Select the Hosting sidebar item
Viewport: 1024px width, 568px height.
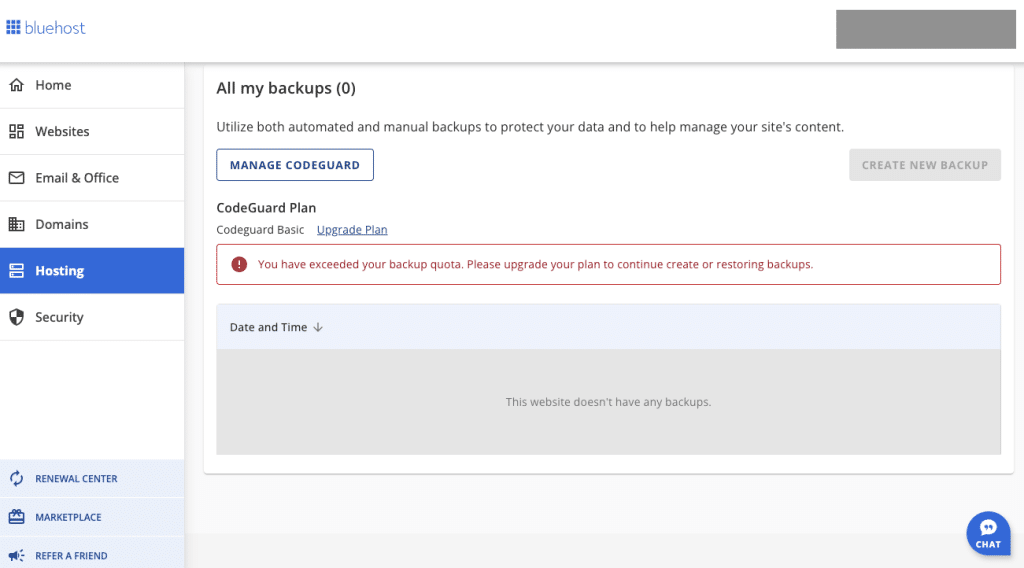click(60, 271)
